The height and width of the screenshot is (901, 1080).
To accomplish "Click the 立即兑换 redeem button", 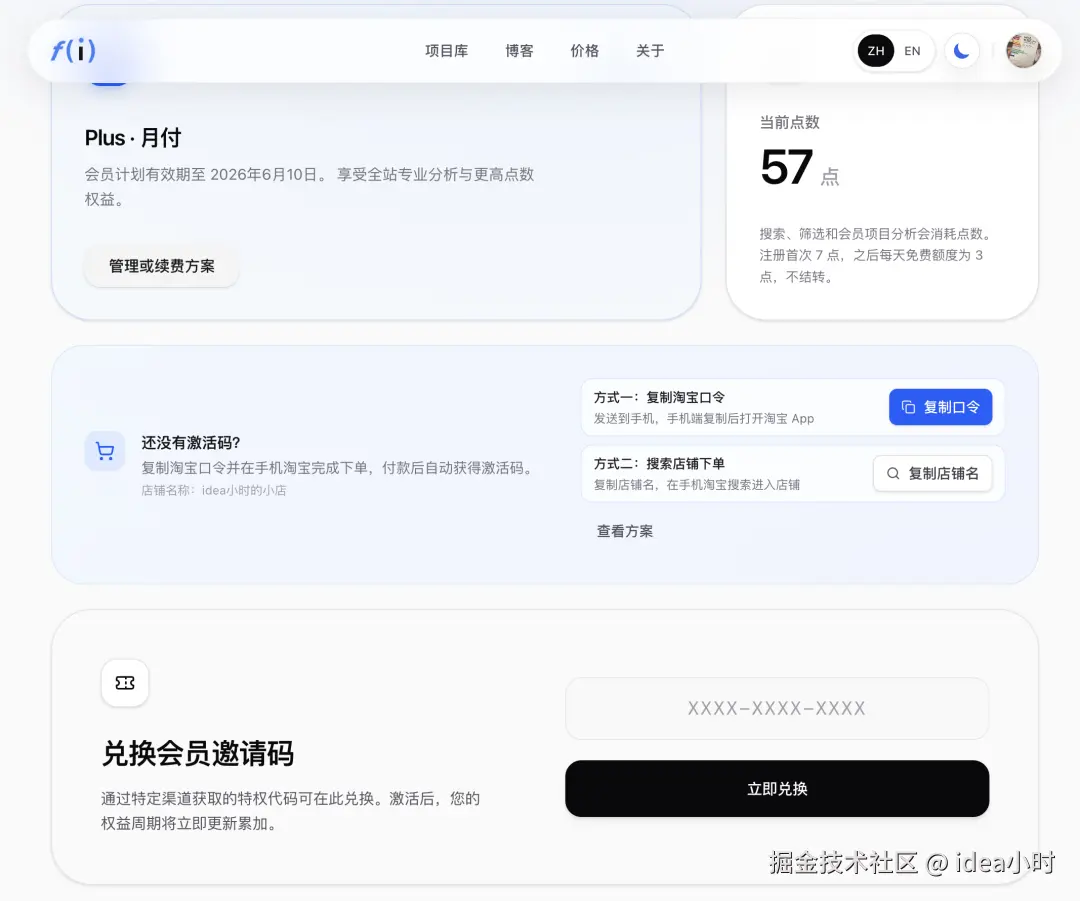I will pyautogui.click(x=777, y=788).
